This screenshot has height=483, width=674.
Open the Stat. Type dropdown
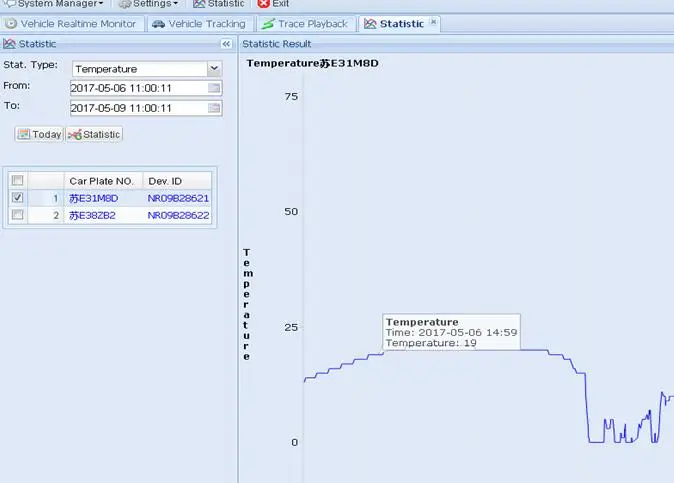pos(214,69)
